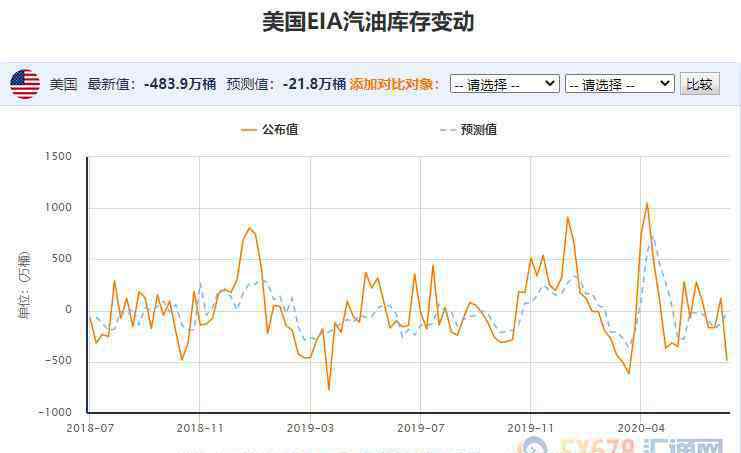Click the blue dashed legend line marker
Viewport: 741px width, 453px height.
click(x=447, y=129)
